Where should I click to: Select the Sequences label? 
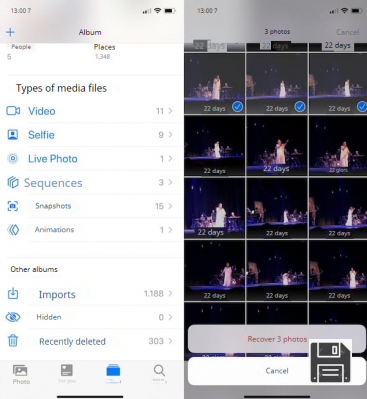pyautogui.click(x=53, y=183)
